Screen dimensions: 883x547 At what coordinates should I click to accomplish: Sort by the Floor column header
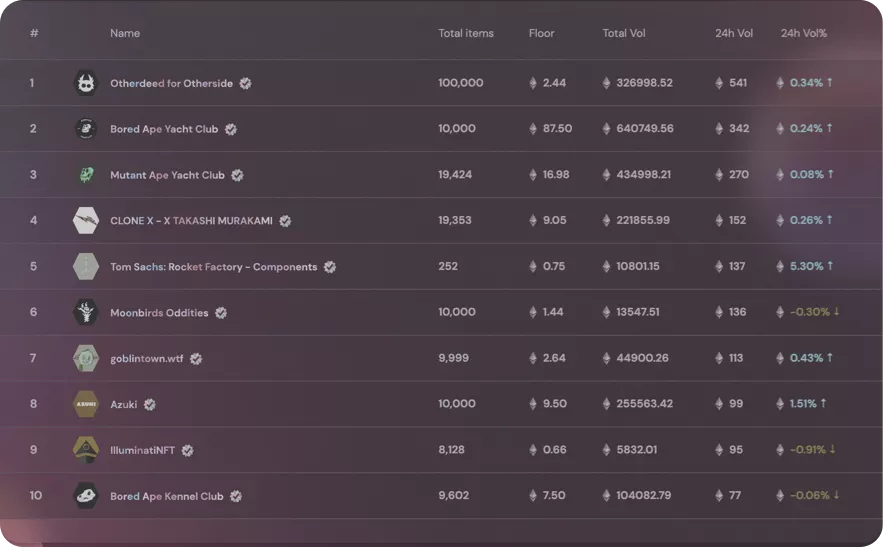click(x=541, y=33)
